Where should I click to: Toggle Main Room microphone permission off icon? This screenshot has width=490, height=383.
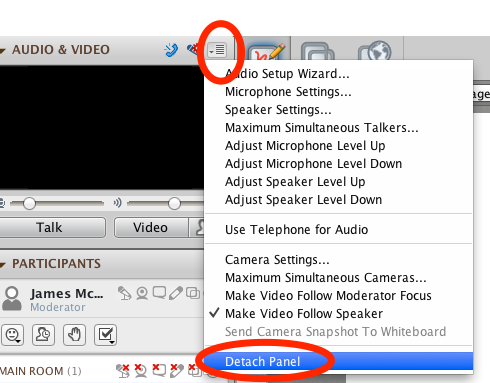tap(123, 371)
